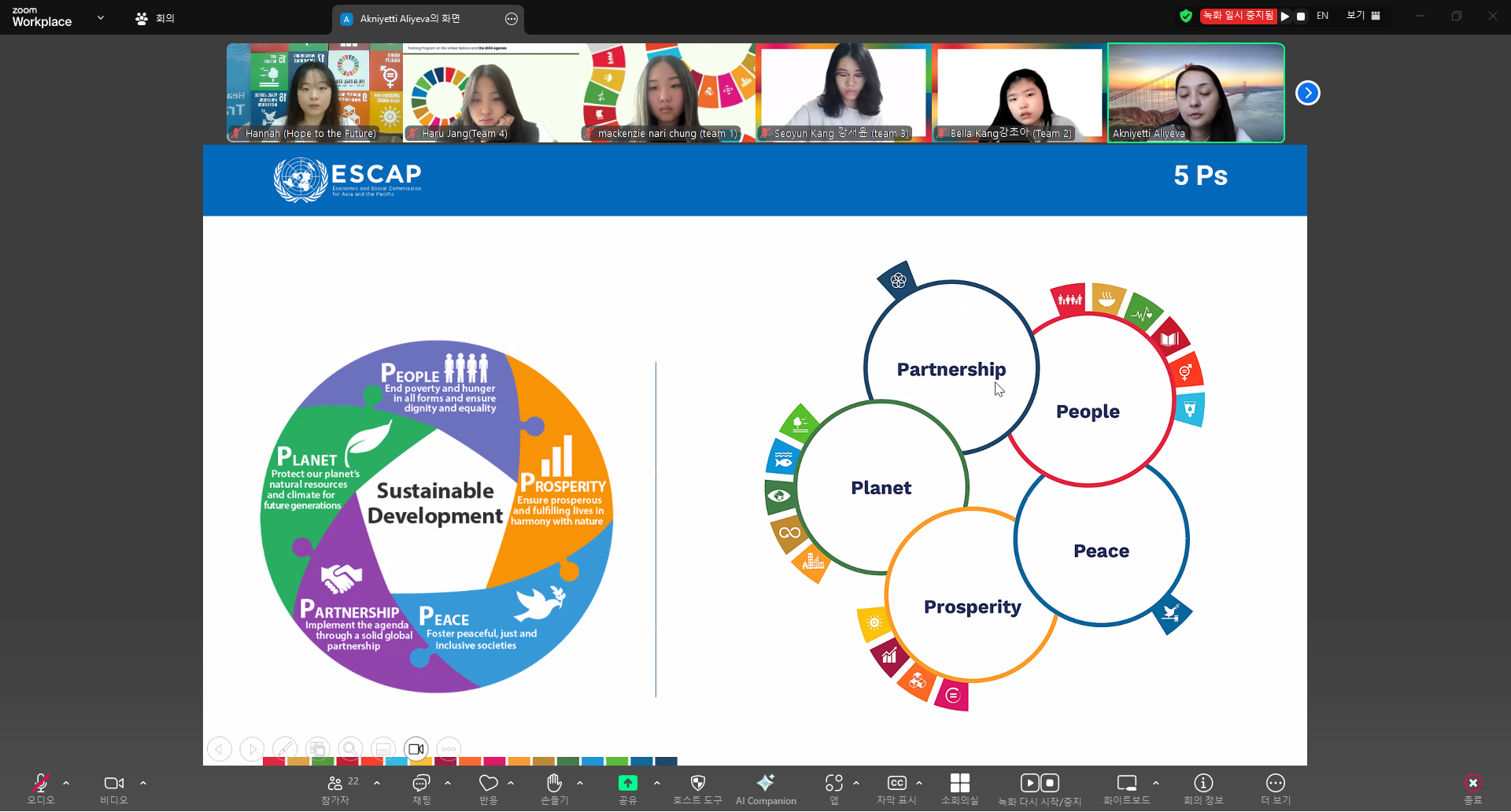Select Haru Jang (Team 4) video thumbnail
This screenshot has height=812, width=1511.
click(x=491, y=93)
